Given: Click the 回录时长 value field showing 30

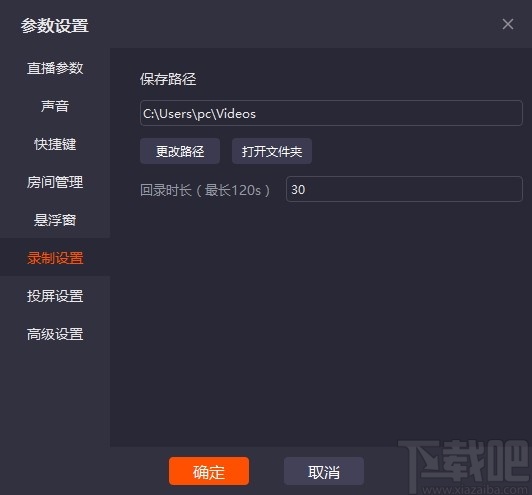Looking at the screenshot, I should click(404, 189).
